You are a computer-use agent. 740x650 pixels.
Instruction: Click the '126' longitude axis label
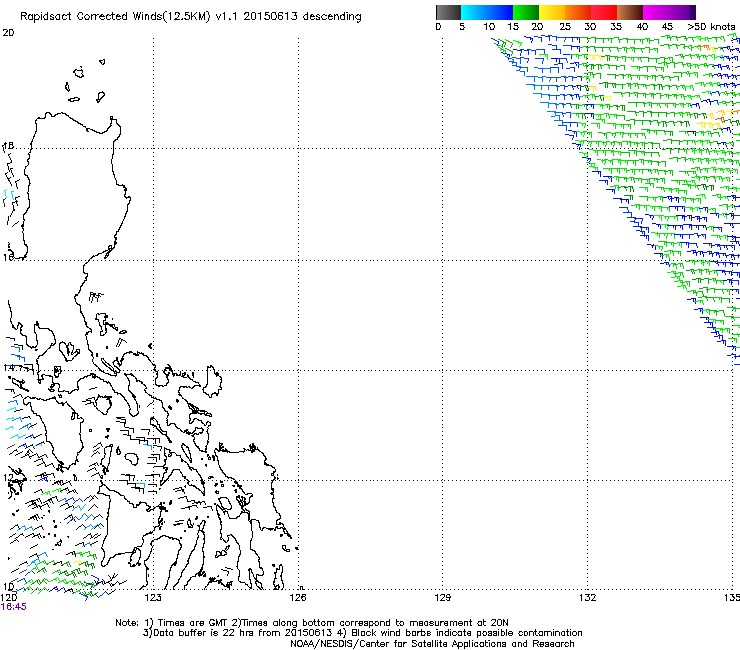(x=298, y=598)
